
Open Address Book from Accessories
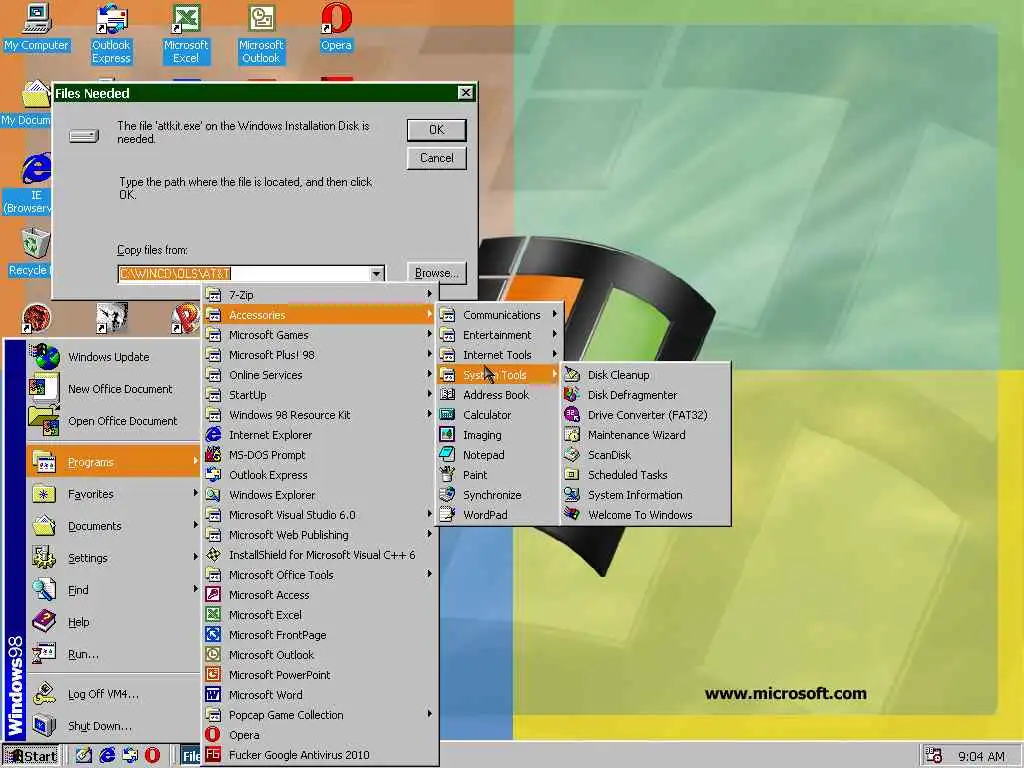pos(500,394)
